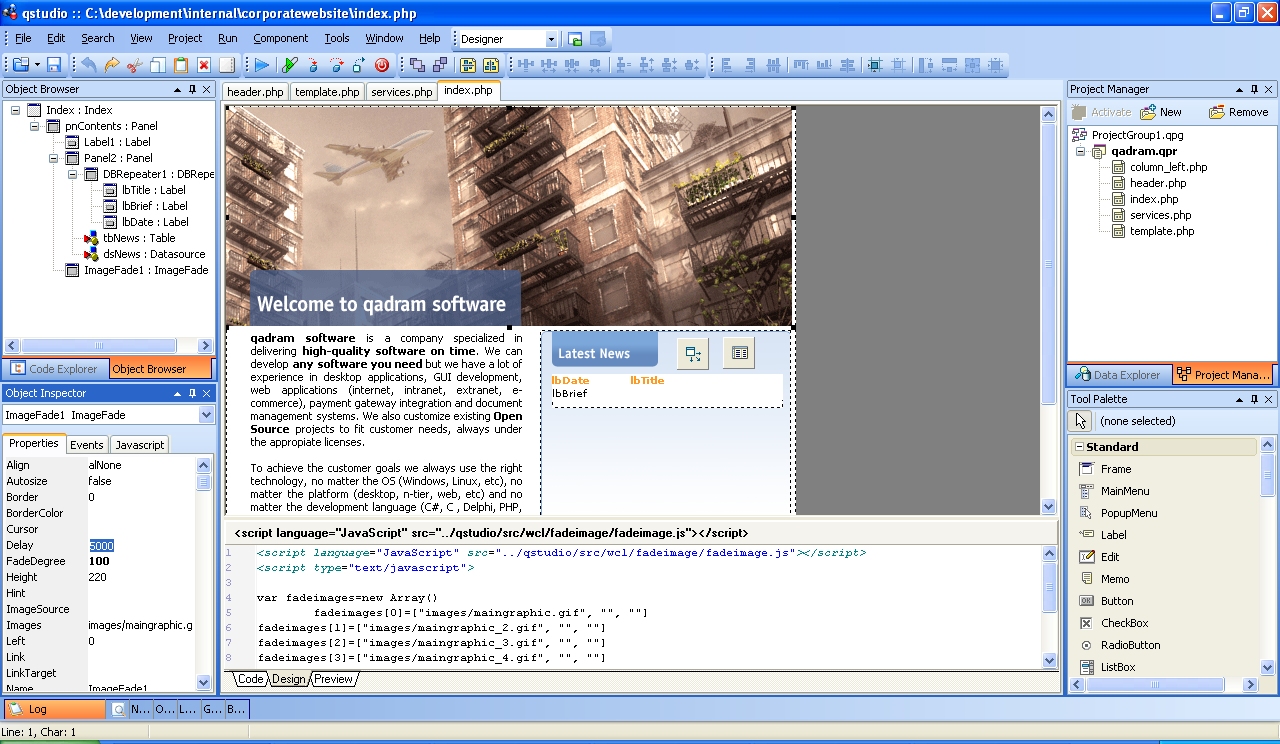This screenshot has width=1280, height=744.
Task: Click the Run (blue play) toolbar icon
Action: 262,65
